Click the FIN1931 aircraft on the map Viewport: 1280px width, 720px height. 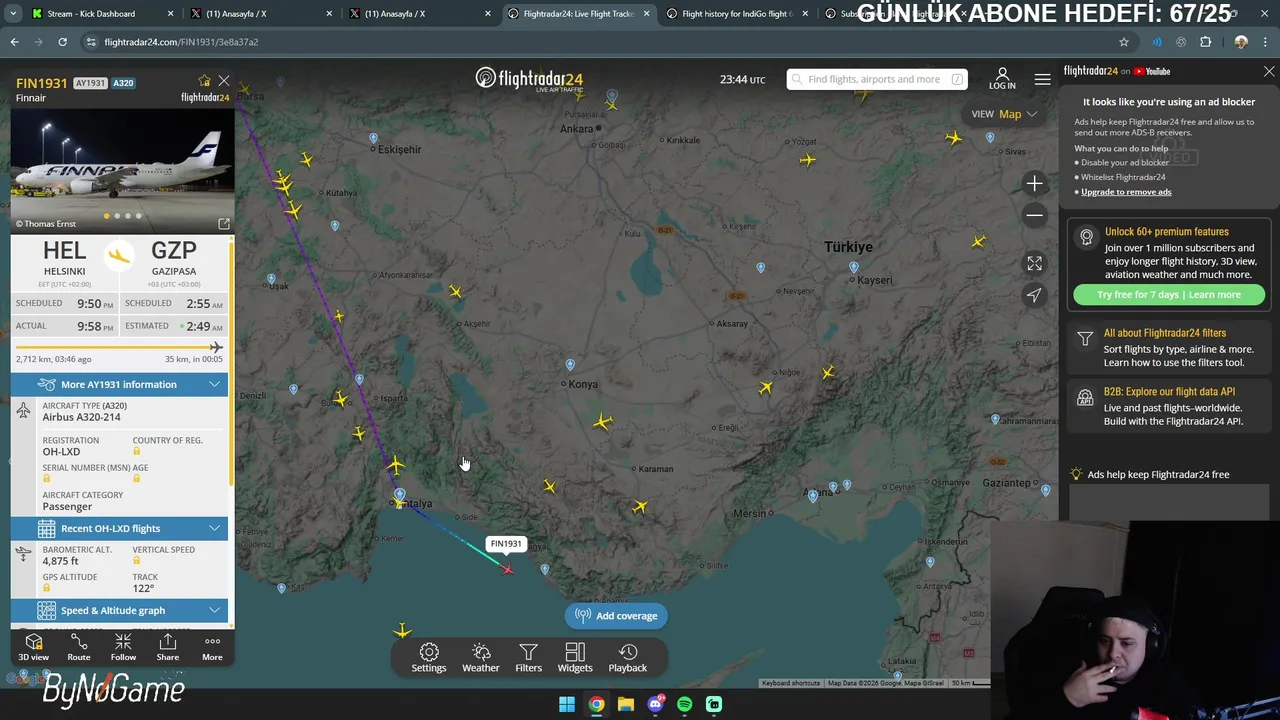[x=507, y=569]
